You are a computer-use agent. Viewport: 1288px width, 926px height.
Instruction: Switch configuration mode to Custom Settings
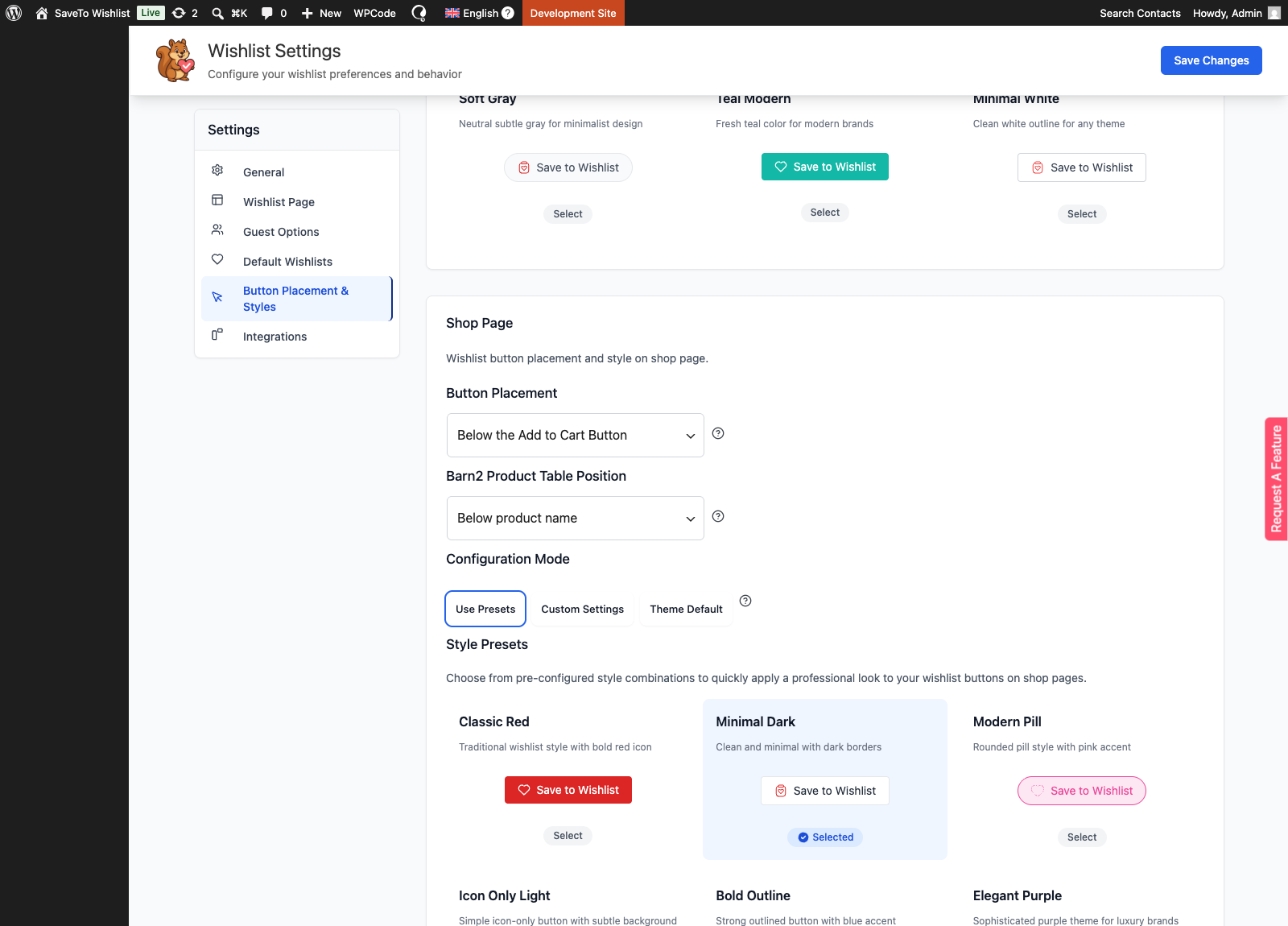click(x=582, y=609)
